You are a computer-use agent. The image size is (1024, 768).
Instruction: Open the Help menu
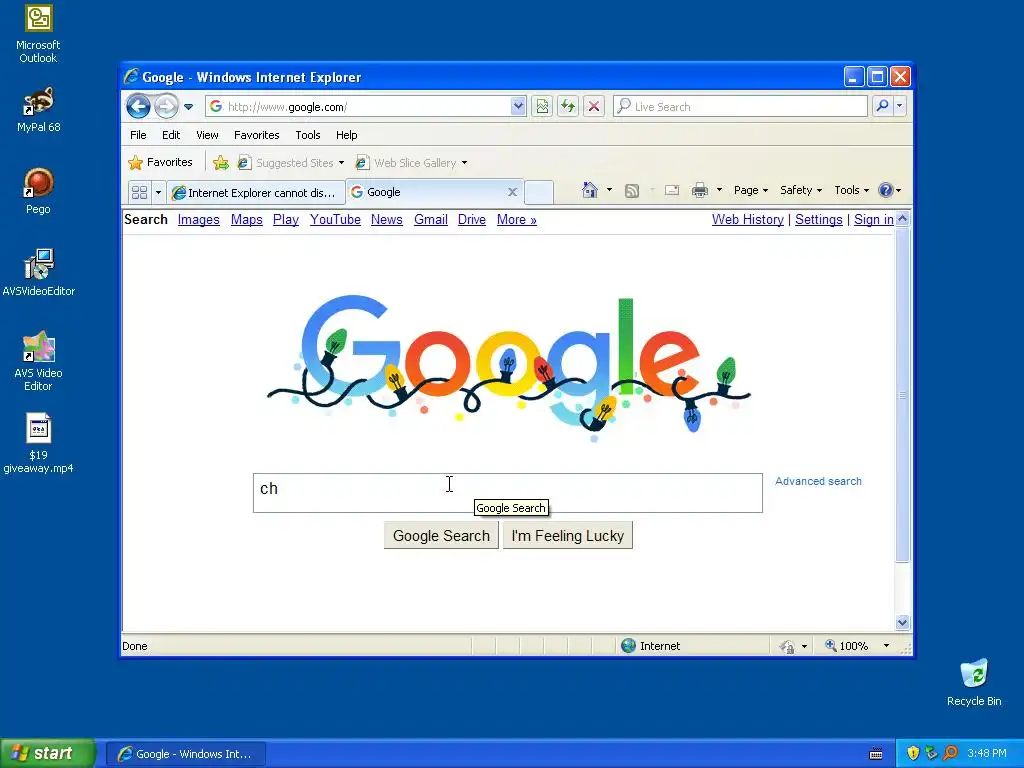click(x=347, y=135)
